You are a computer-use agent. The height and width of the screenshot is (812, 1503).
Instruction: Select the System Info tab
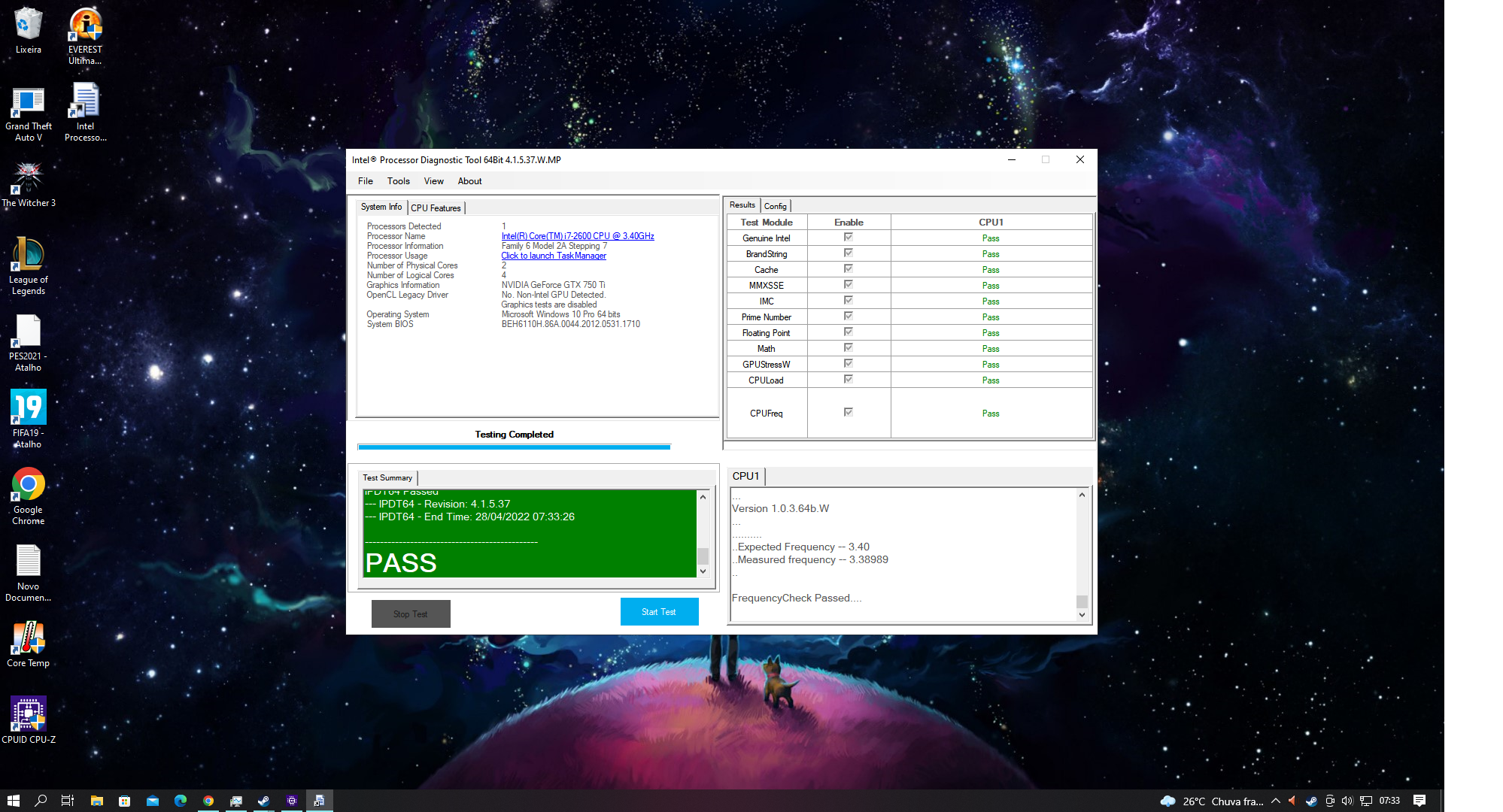point(381,207)
